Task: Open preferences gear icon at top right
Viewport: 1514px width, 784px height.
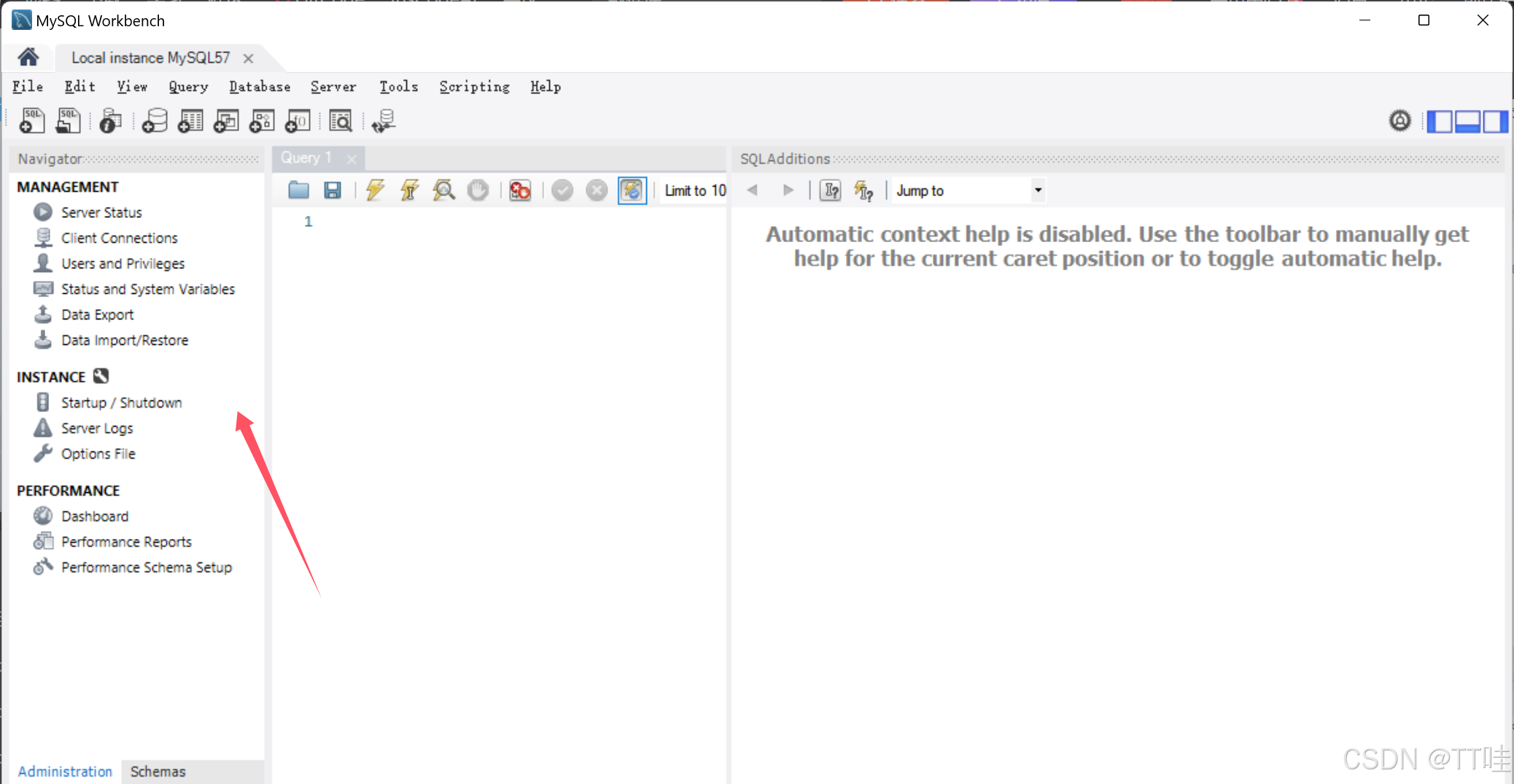Action: (1400, 120)
